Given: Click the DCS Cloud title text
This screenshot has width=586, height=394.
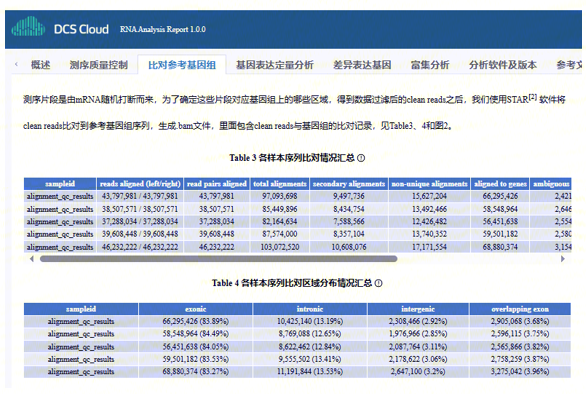Looking at the screenshot, I should tap(81, 29).
